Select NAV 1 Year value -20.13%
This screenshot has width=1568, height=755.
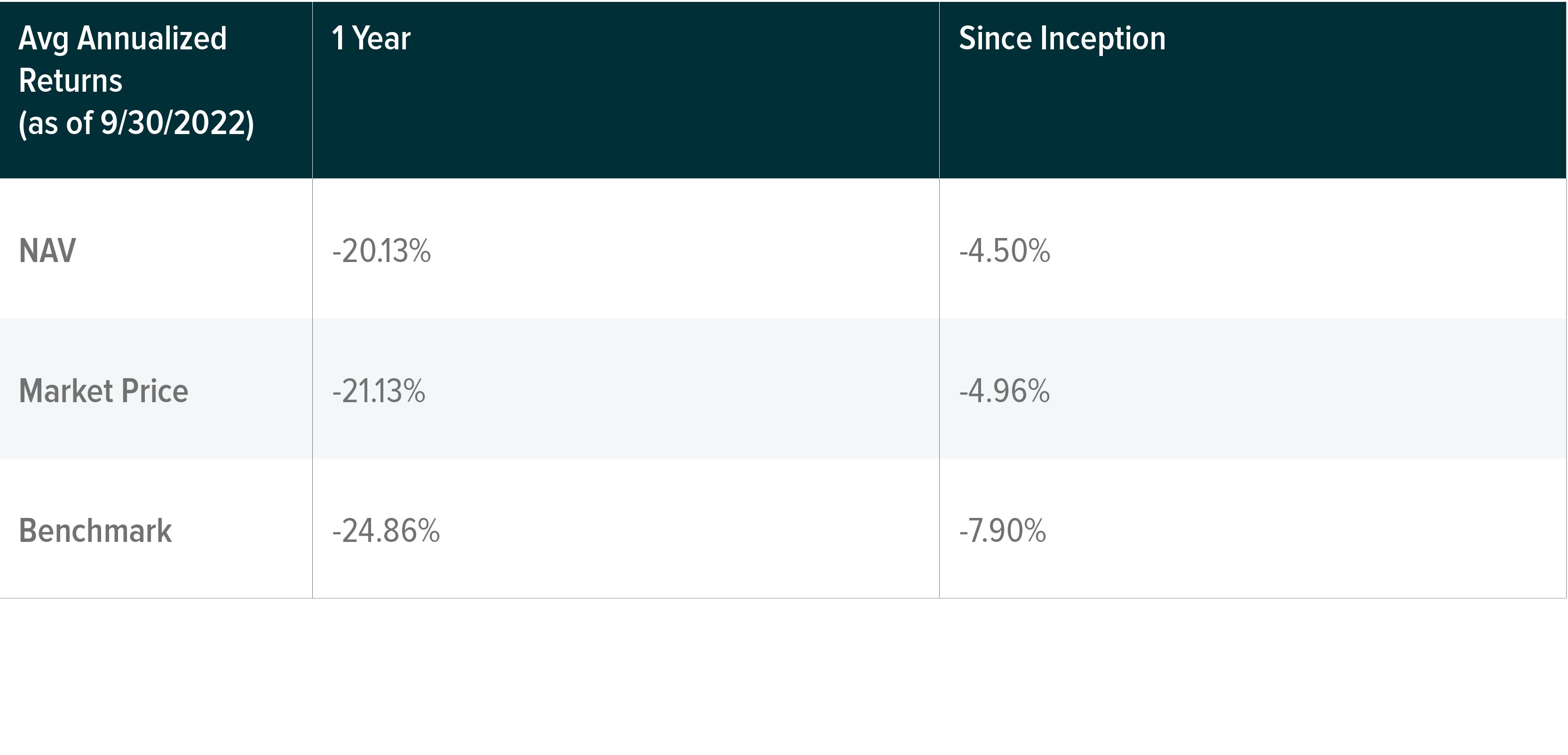click(x=381, y=251)
